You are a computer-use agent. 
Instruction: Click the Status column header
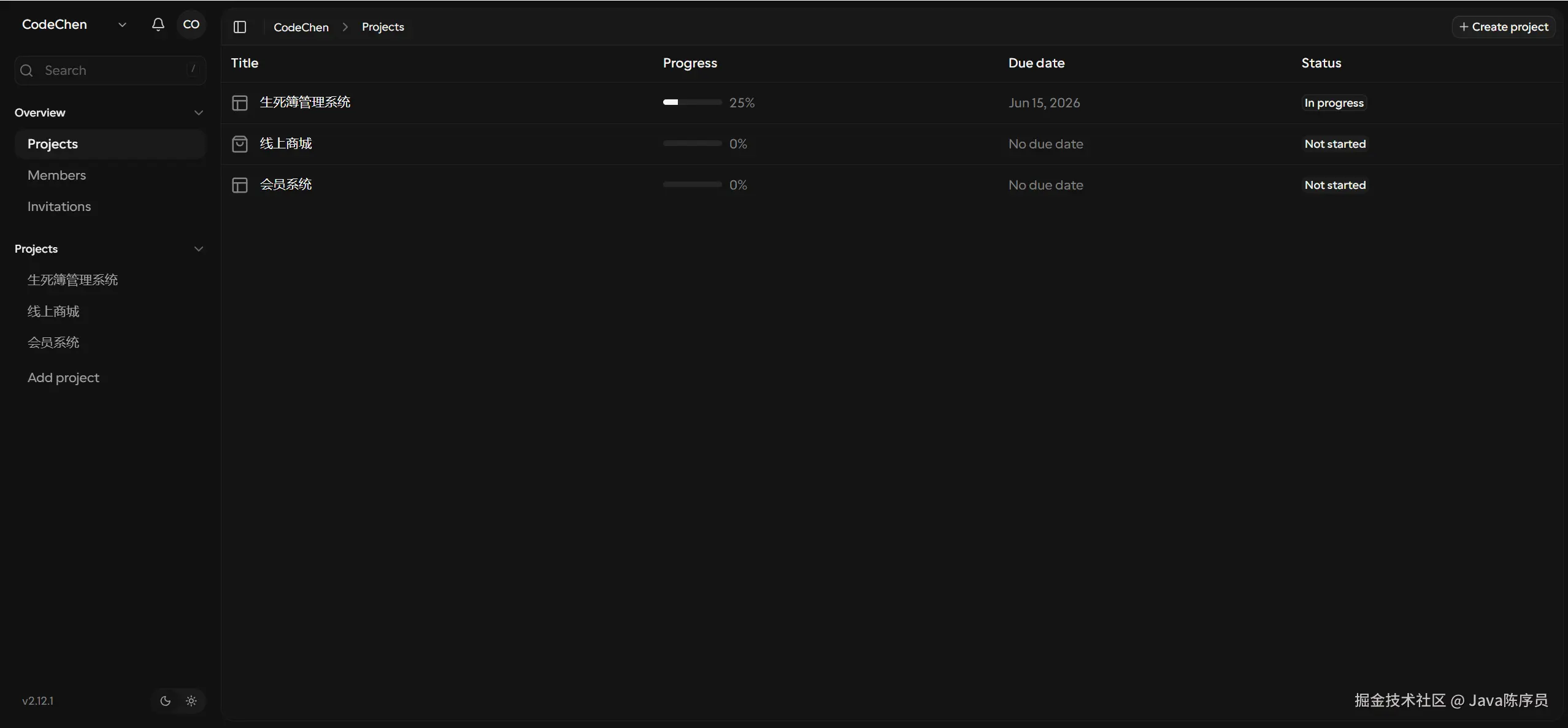(1321, 63)
